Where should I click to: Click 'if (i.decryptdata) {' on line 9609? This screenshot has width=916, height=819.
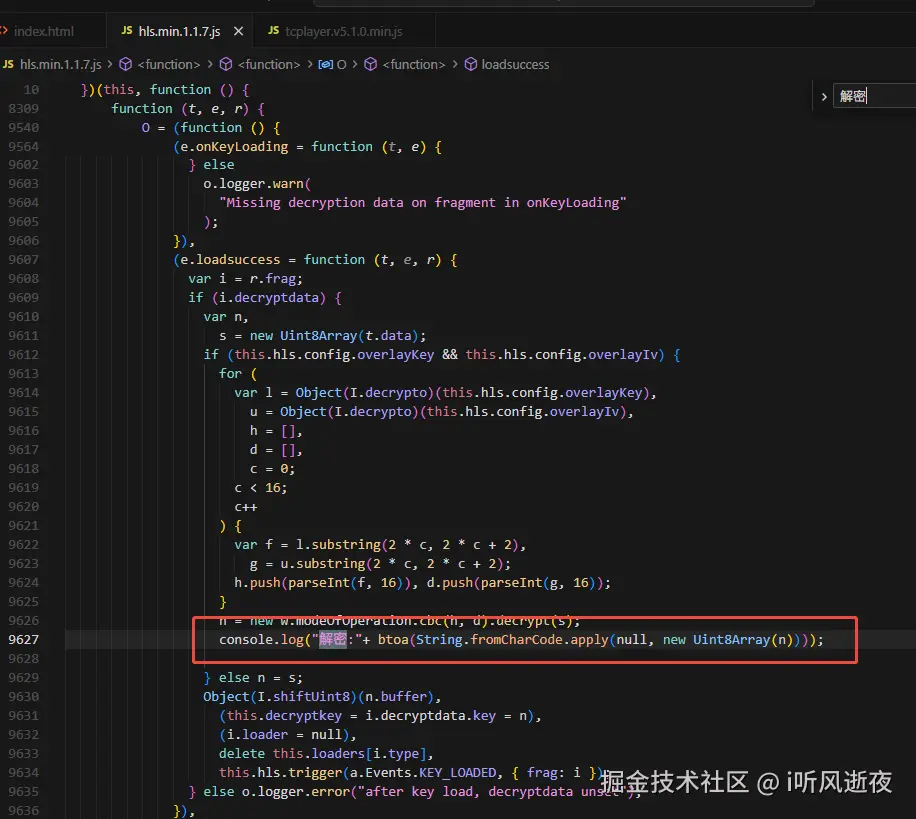tap(265, 297)
